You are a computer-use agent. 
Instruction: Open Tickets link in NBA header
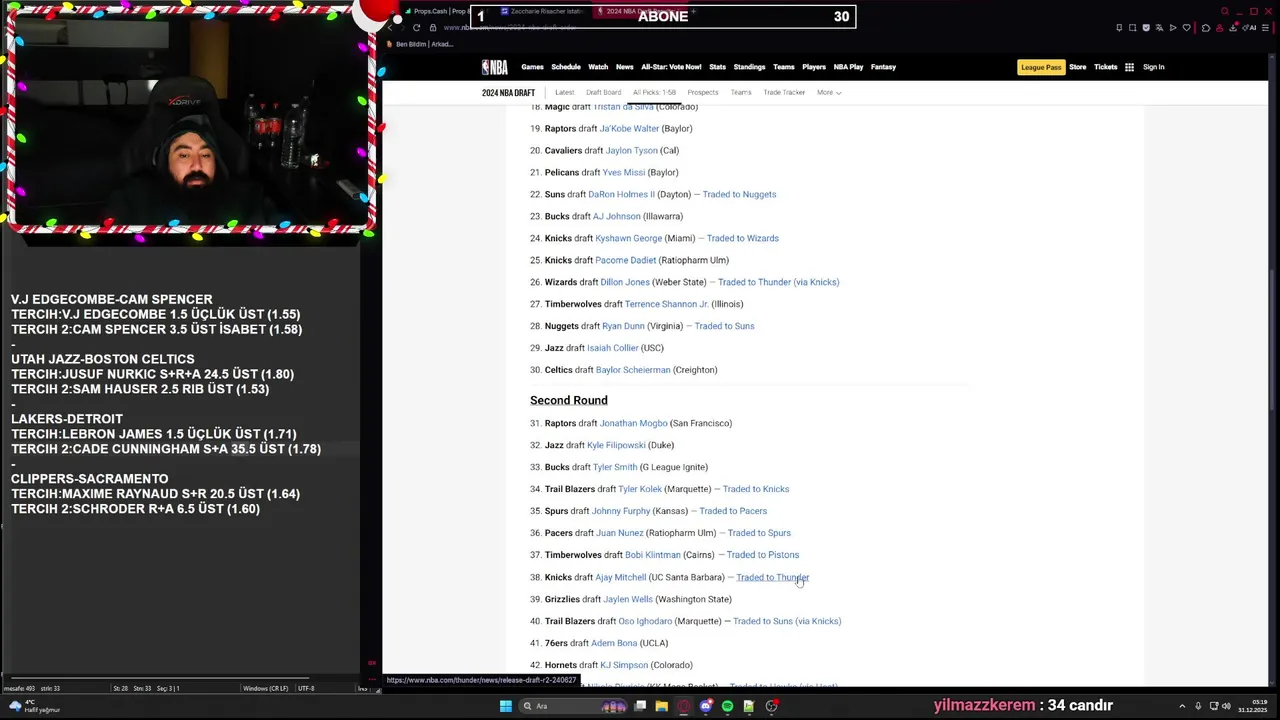1106,67
